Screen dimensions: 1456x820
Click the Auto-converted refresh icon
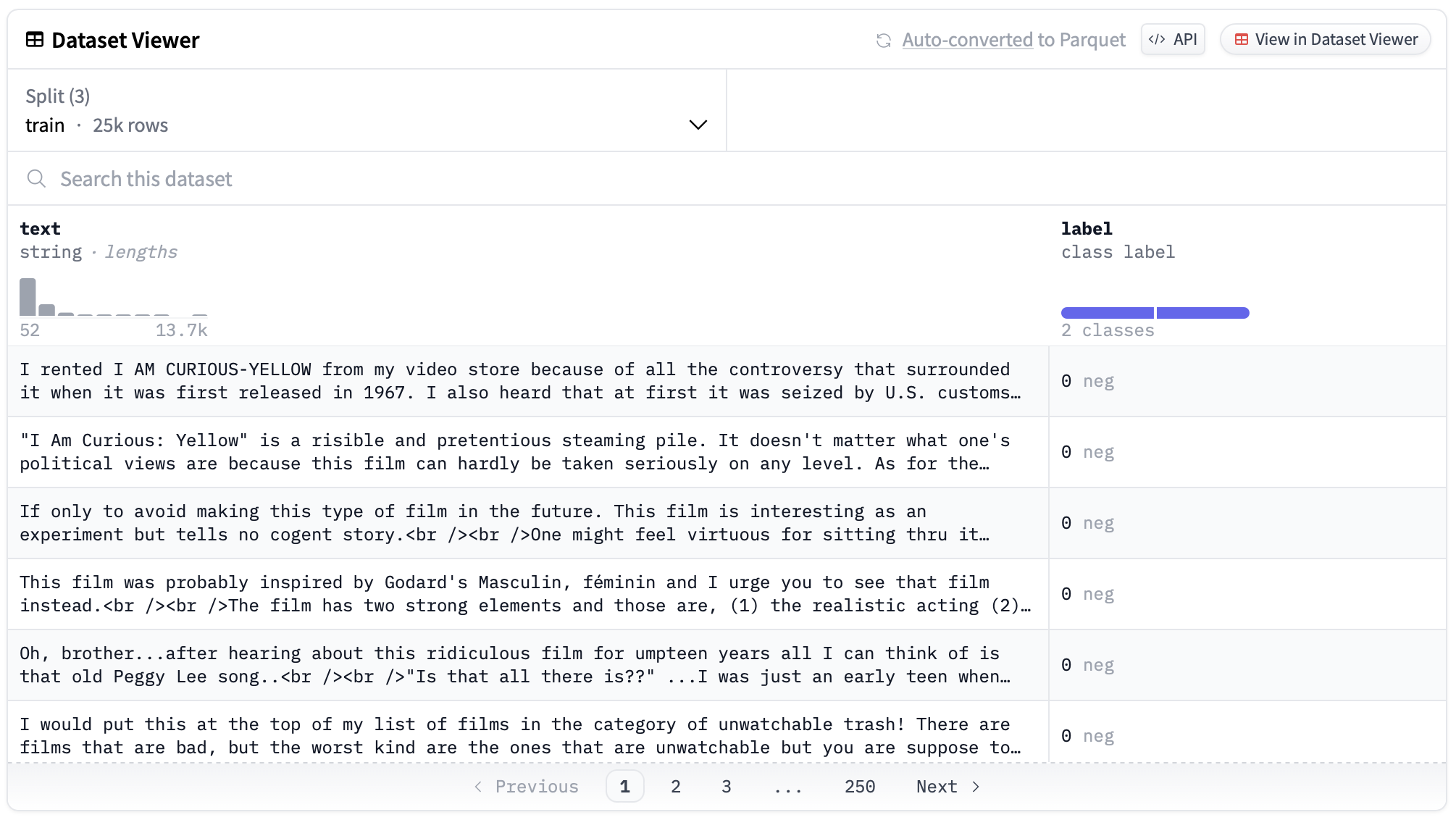point(883,41)
